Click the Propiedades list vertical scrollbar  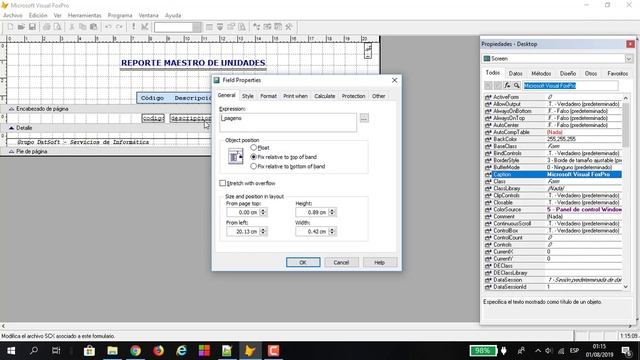click(626, 192)
